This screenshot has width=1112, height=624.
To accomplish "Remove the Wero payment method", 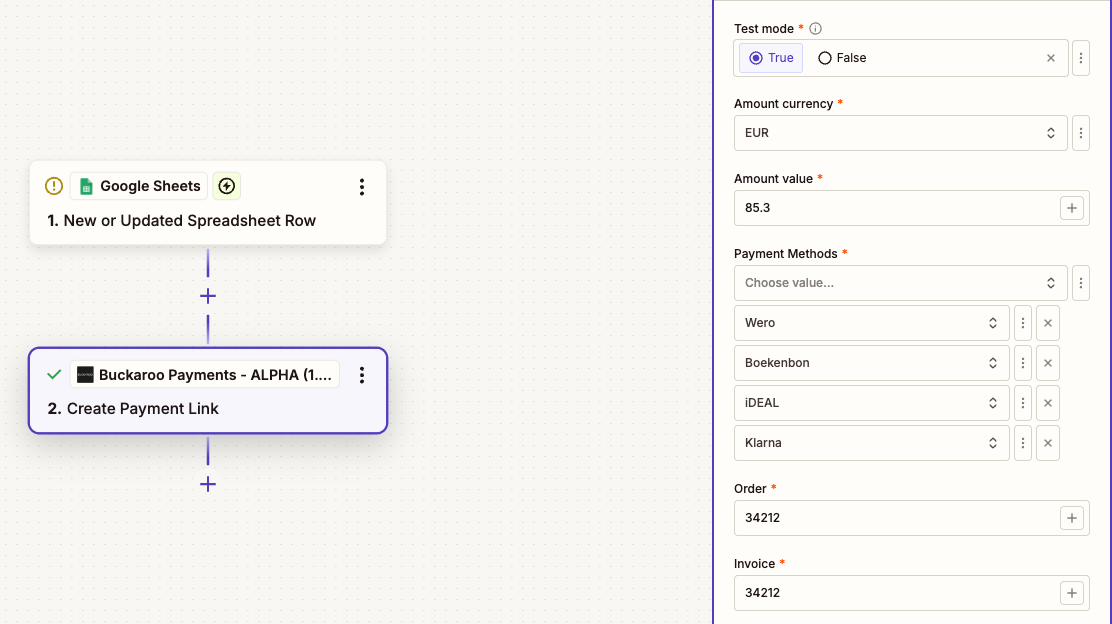I will [1047, 323].
